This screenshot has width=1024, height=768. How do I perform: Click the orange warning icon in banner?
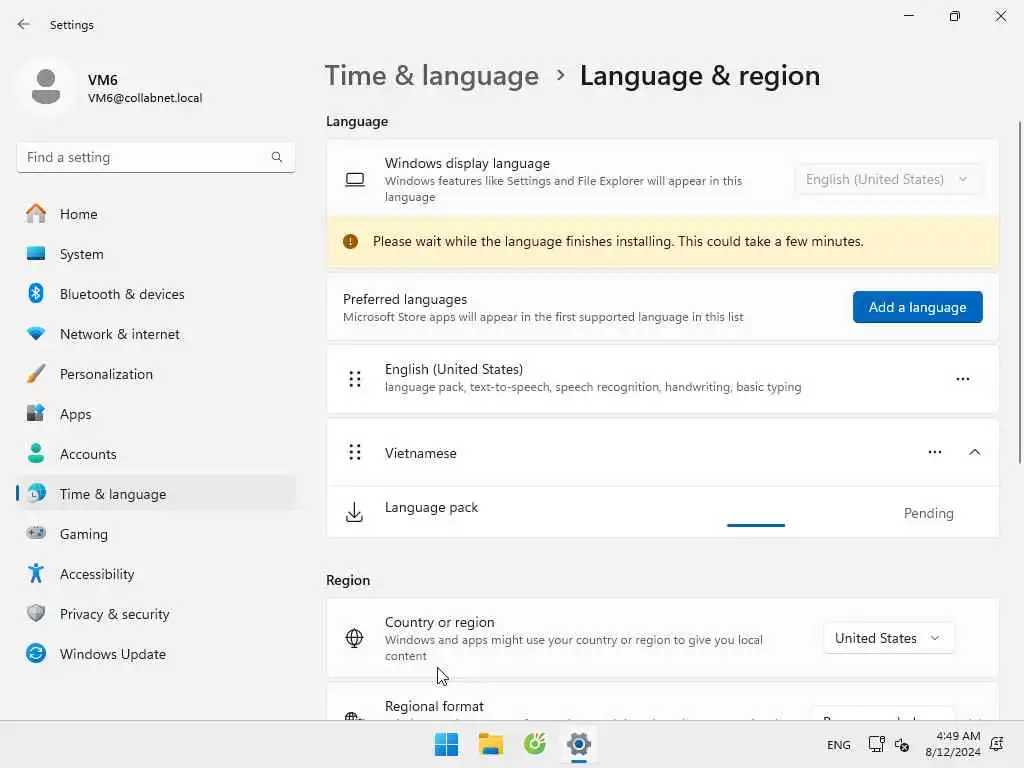pyautogui.click(x=350, y=242)
